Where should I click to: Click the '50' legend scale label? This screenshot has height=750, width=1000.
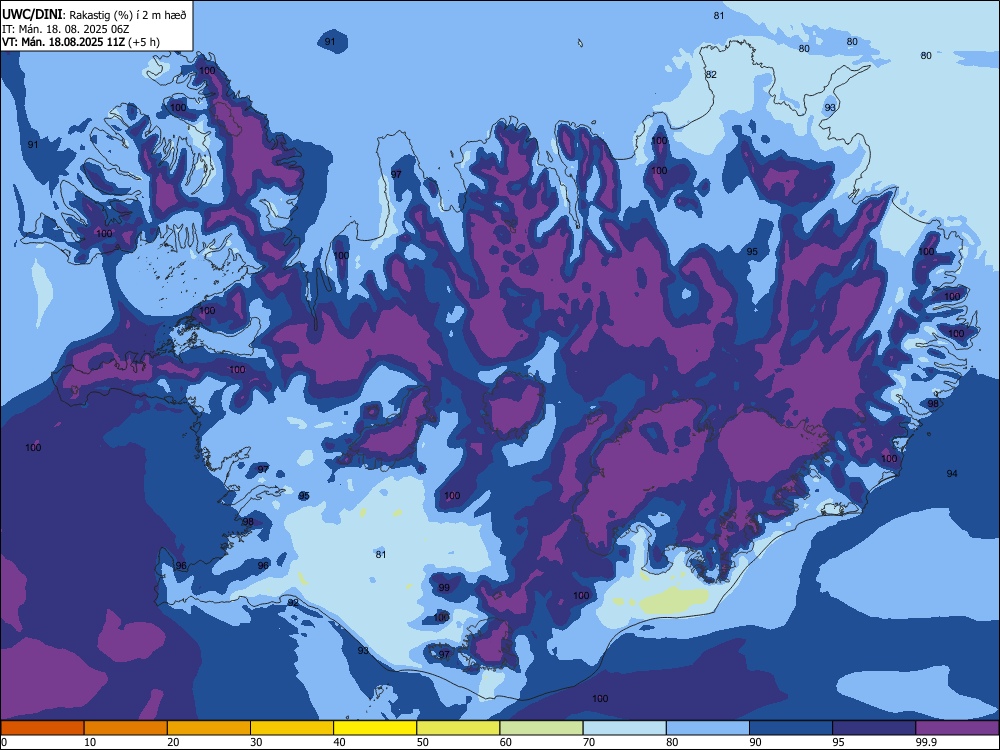coord(423,742)
